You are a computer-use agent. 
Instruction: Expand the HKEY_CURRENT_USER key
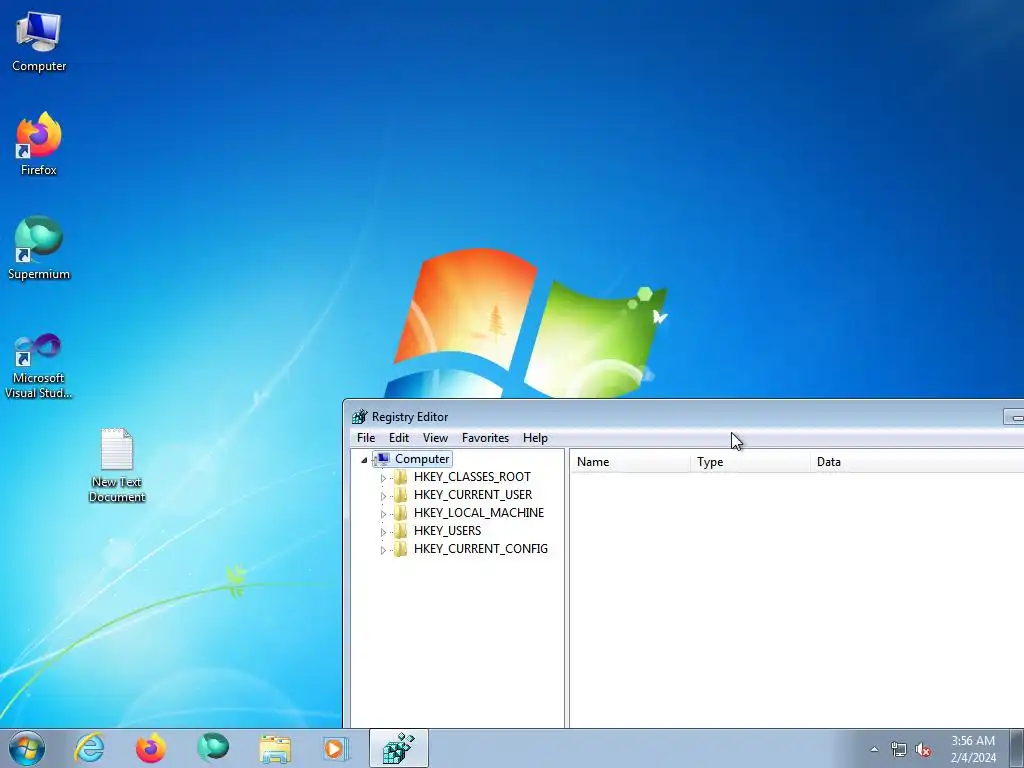click(383, 496)
